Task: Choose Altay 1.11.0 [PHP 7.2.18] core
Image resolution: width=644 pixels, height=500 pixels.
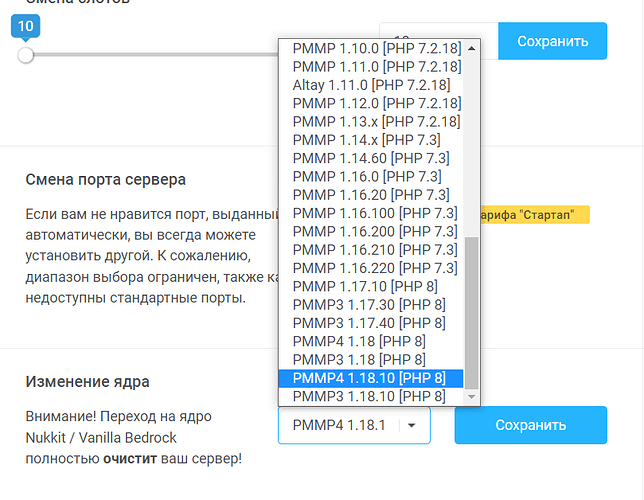Action: click(x=376, y=85)
